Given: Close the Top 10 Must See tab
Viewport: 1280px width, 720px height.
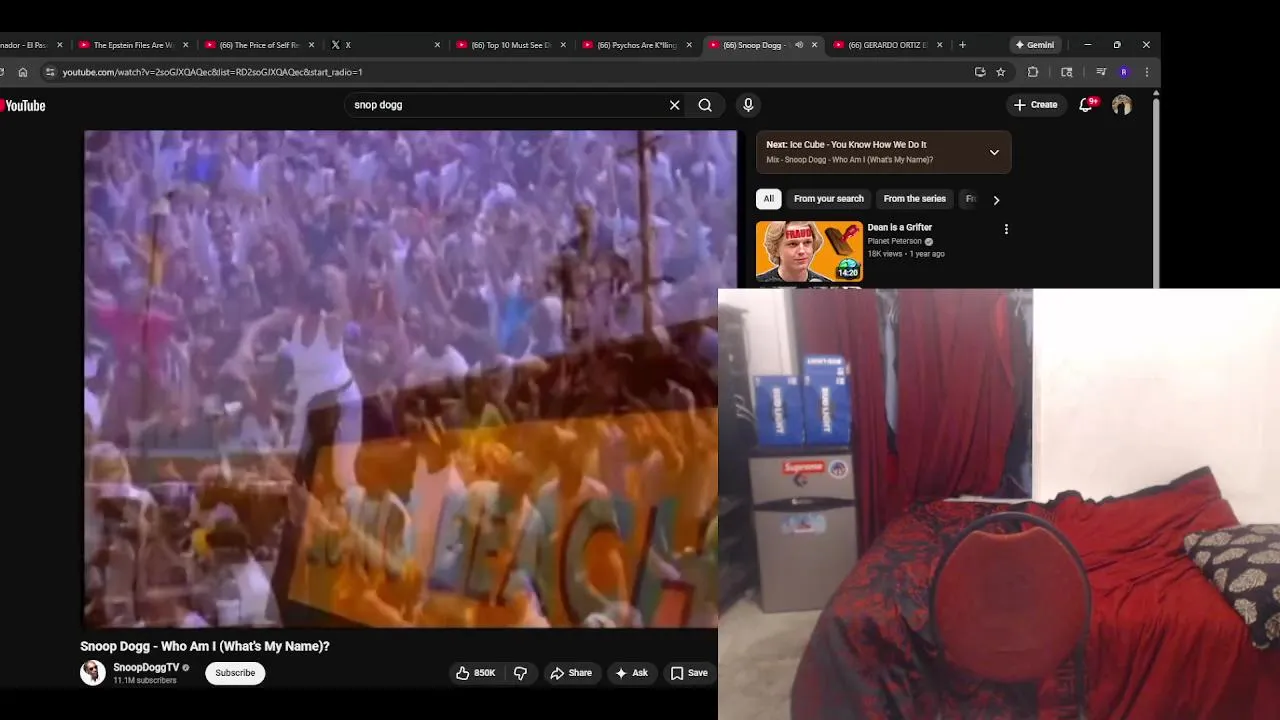Looking at the screenshot, I should 563,45.
